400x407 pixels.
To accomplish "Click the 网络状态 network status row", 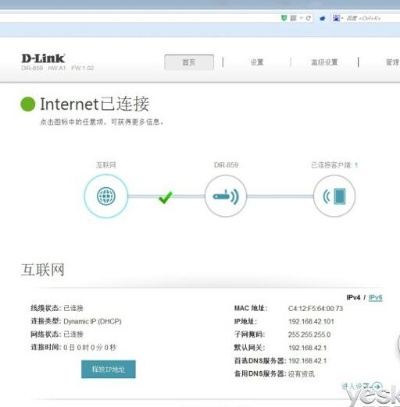I will [x=57, y=334].
